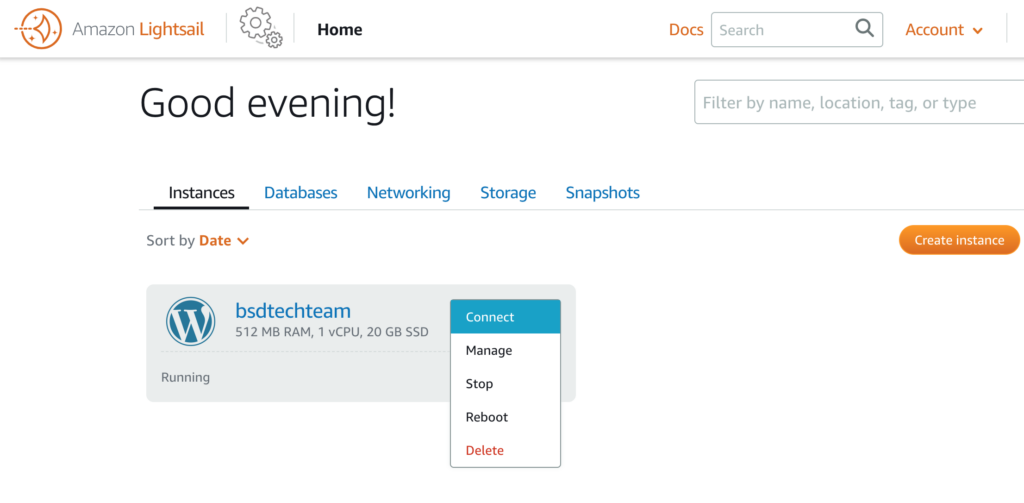Open the bsdtechteam instance name link
Image resolution: width=1024 pixels, height=503 pixels.
[293, 310]
